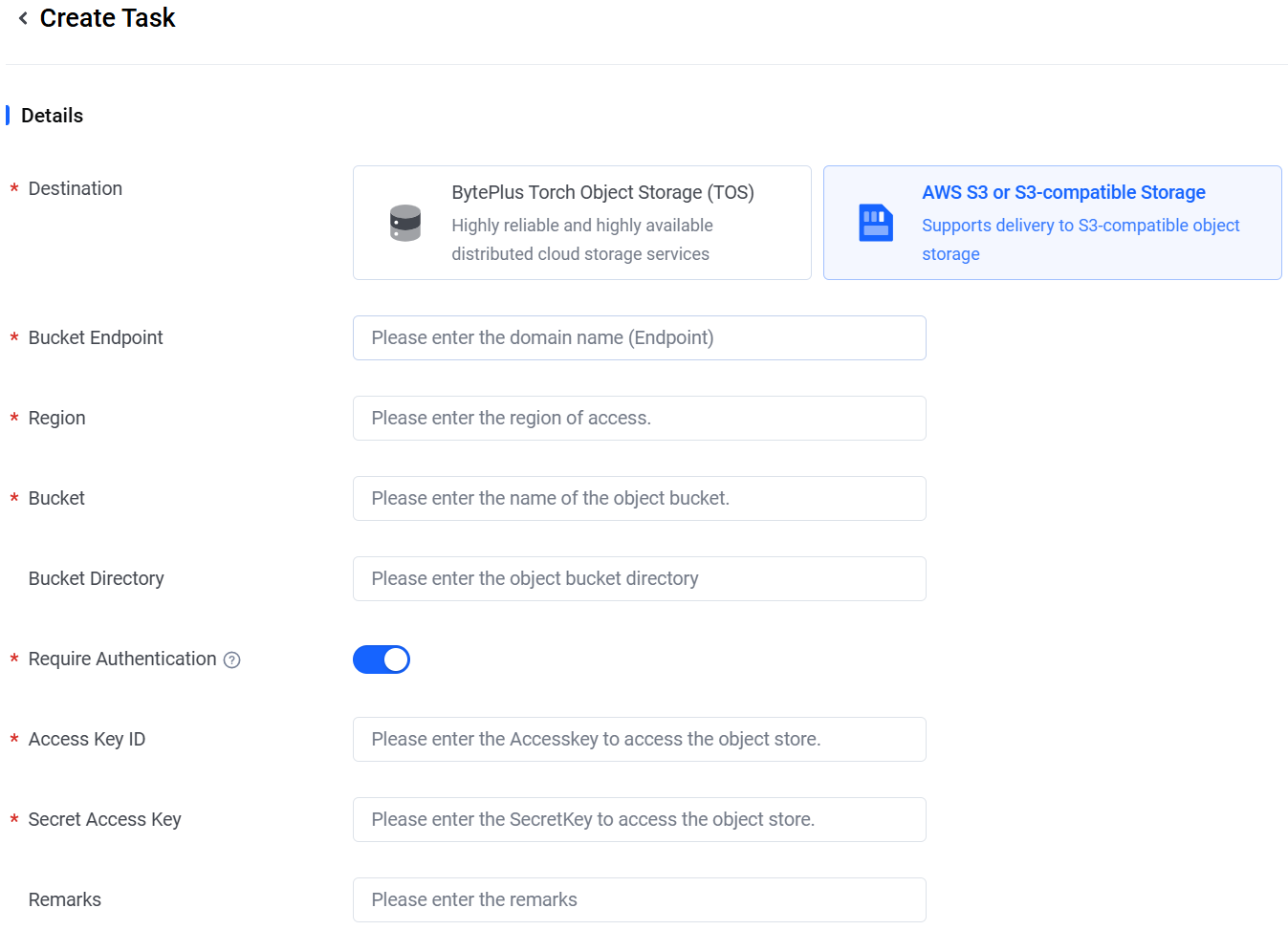
Task: Click into the Region of access field
Action: point(639,418)
